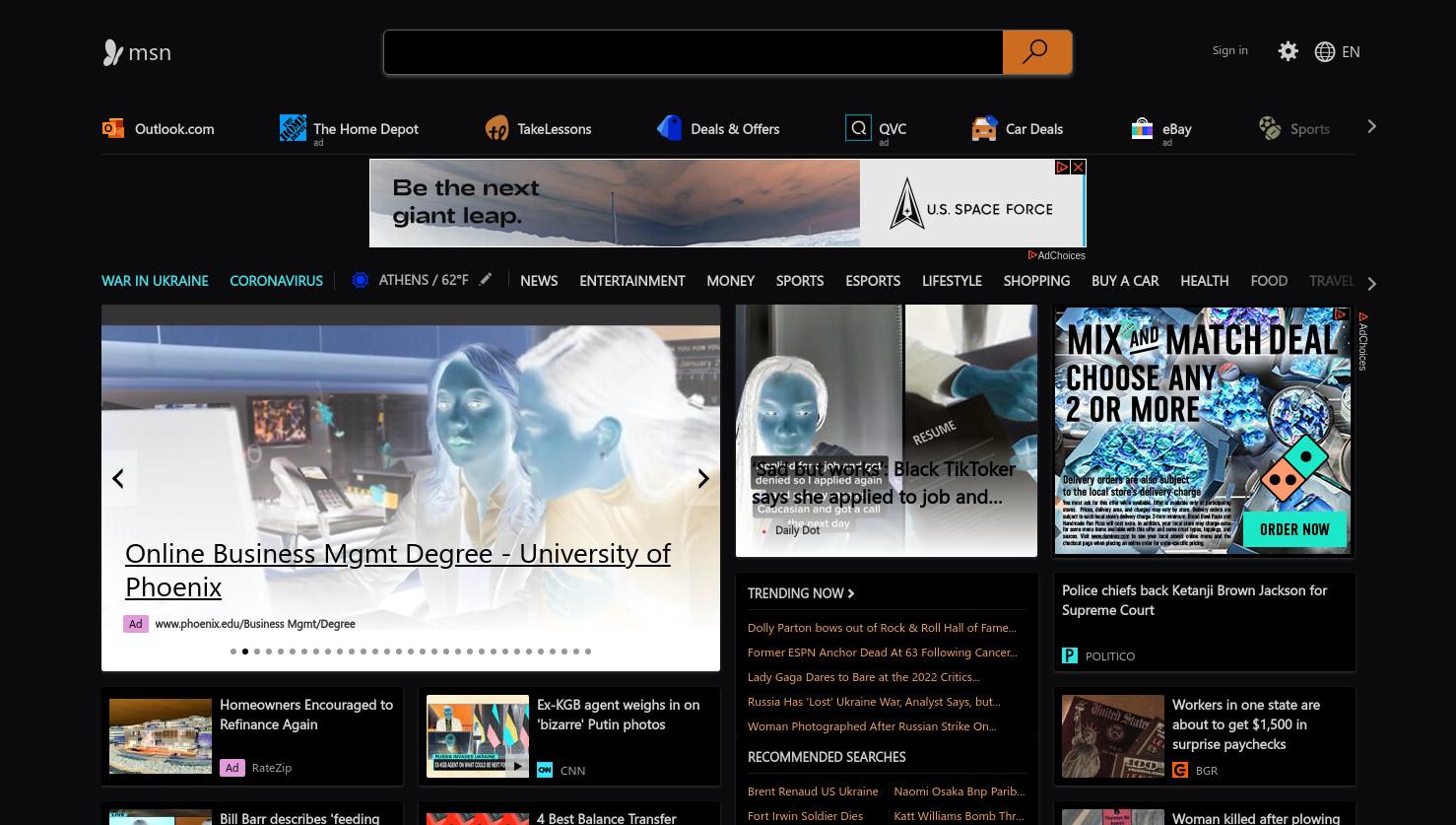This screenshot has width=1456, height=825.
Task: Open Food category tab
Action: click(1269, 281)
